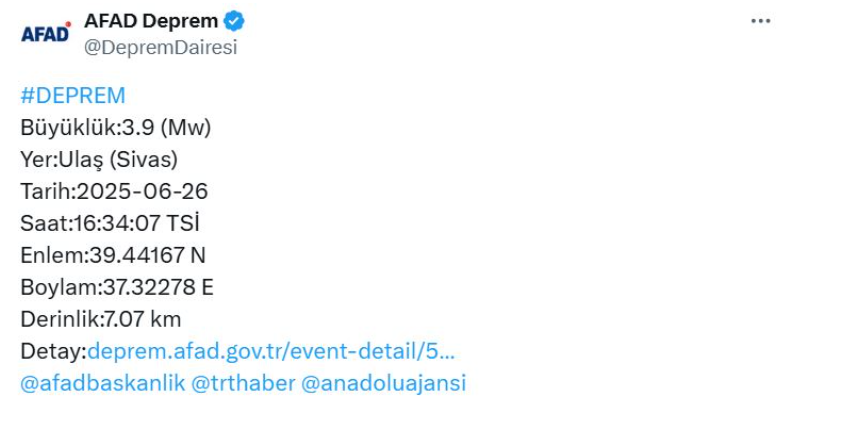Open the AFAD logo profile picture

click(x=46, y=33)
